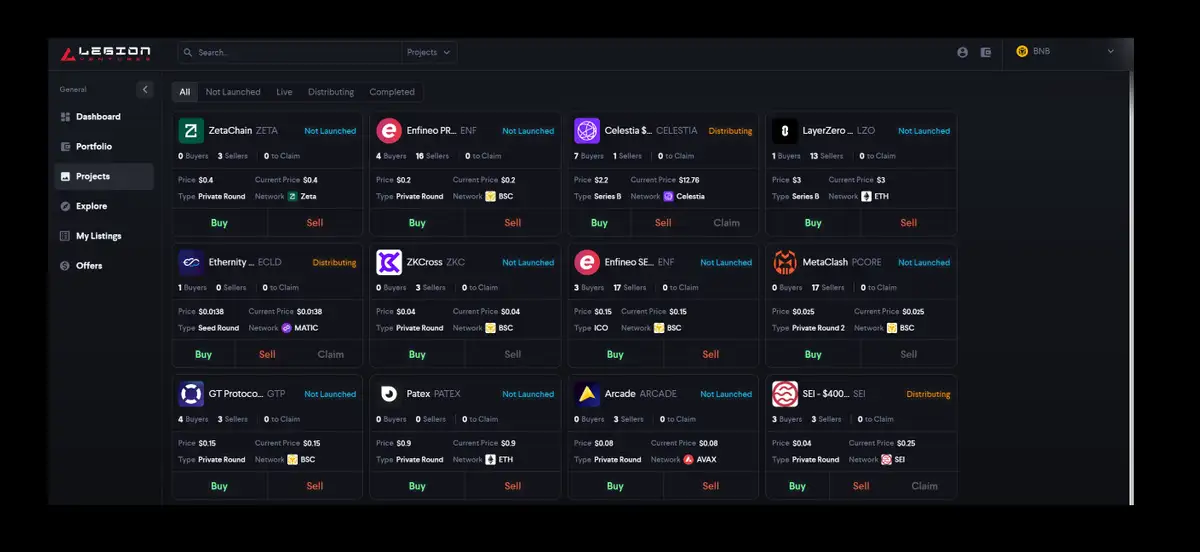Select the ZKCross project logo
This screenshot has width=1200, height=552.
click(389, 263)
